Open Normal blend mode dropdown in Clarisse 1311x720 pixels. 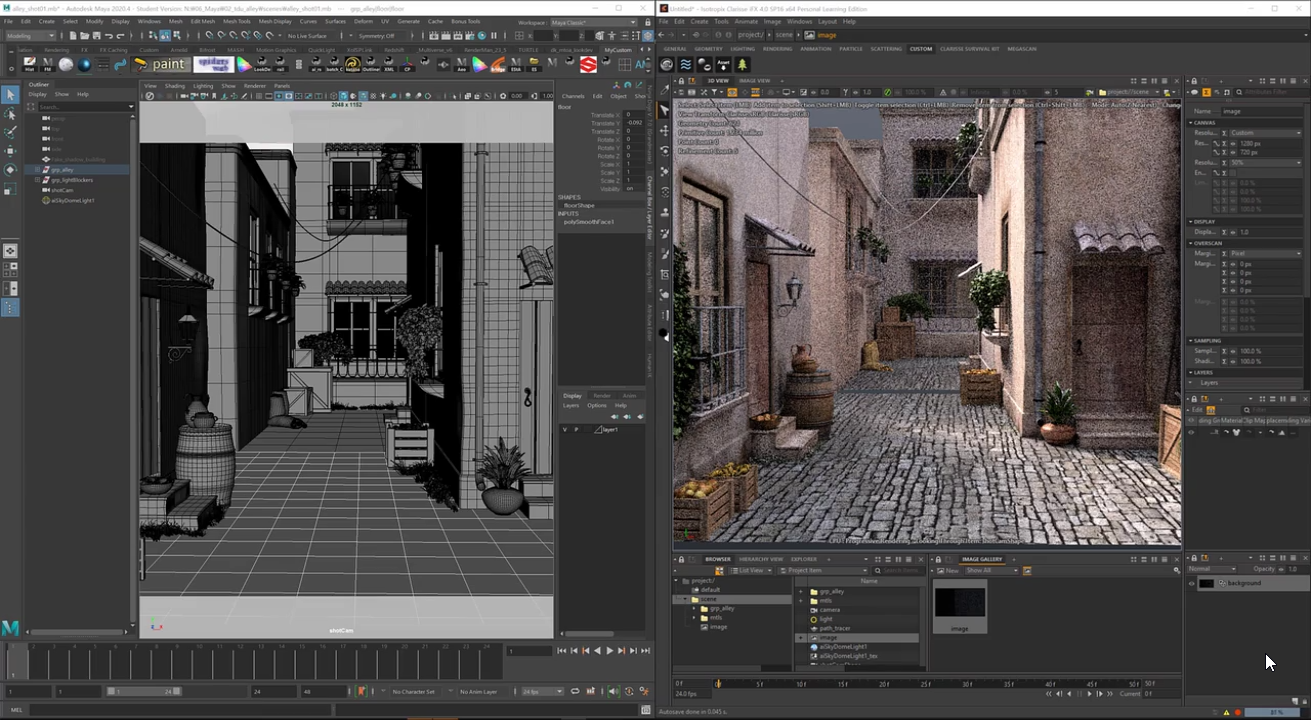(1212, 569)
